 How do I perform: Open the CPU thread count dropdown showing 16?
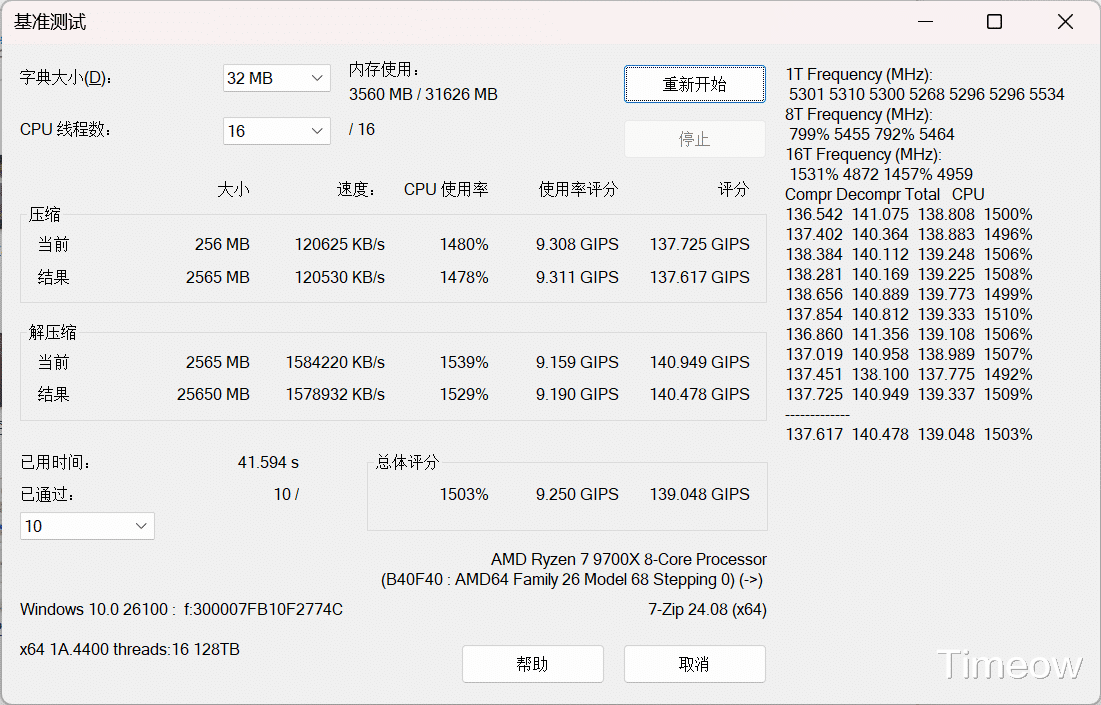coord(277,131)
